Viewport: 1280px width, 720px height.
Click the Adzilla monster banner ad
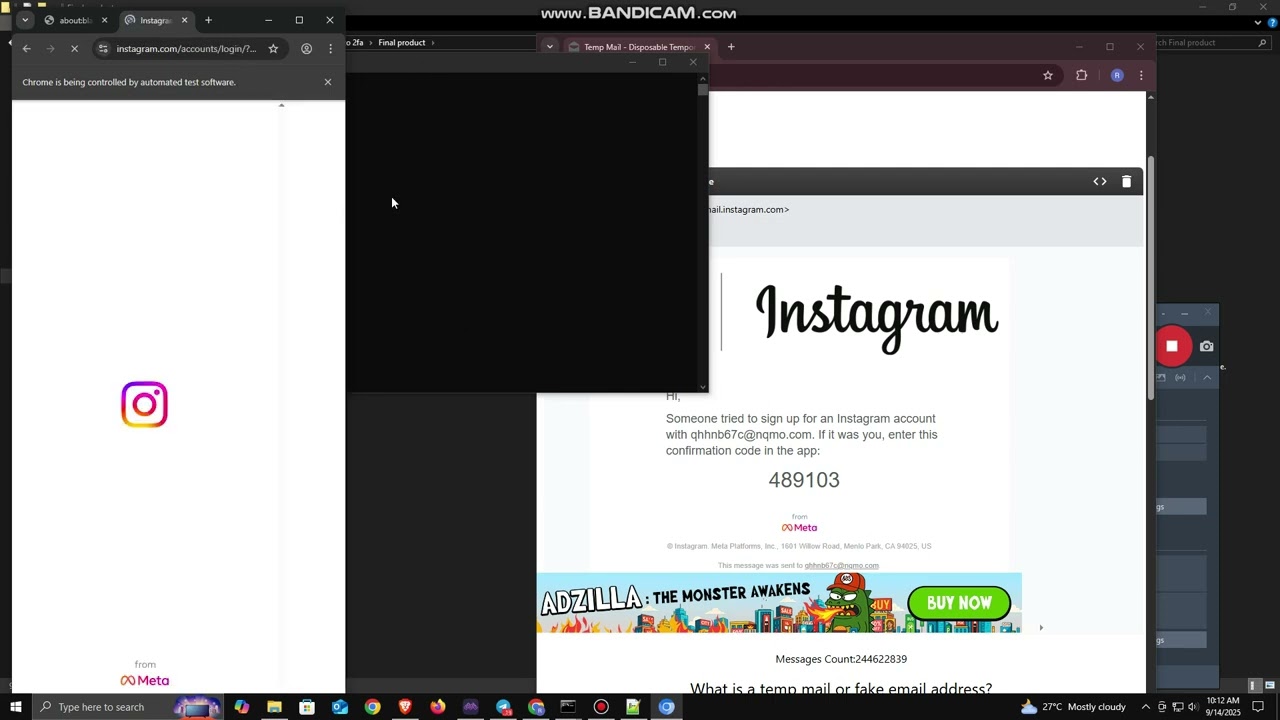[779, 603]
